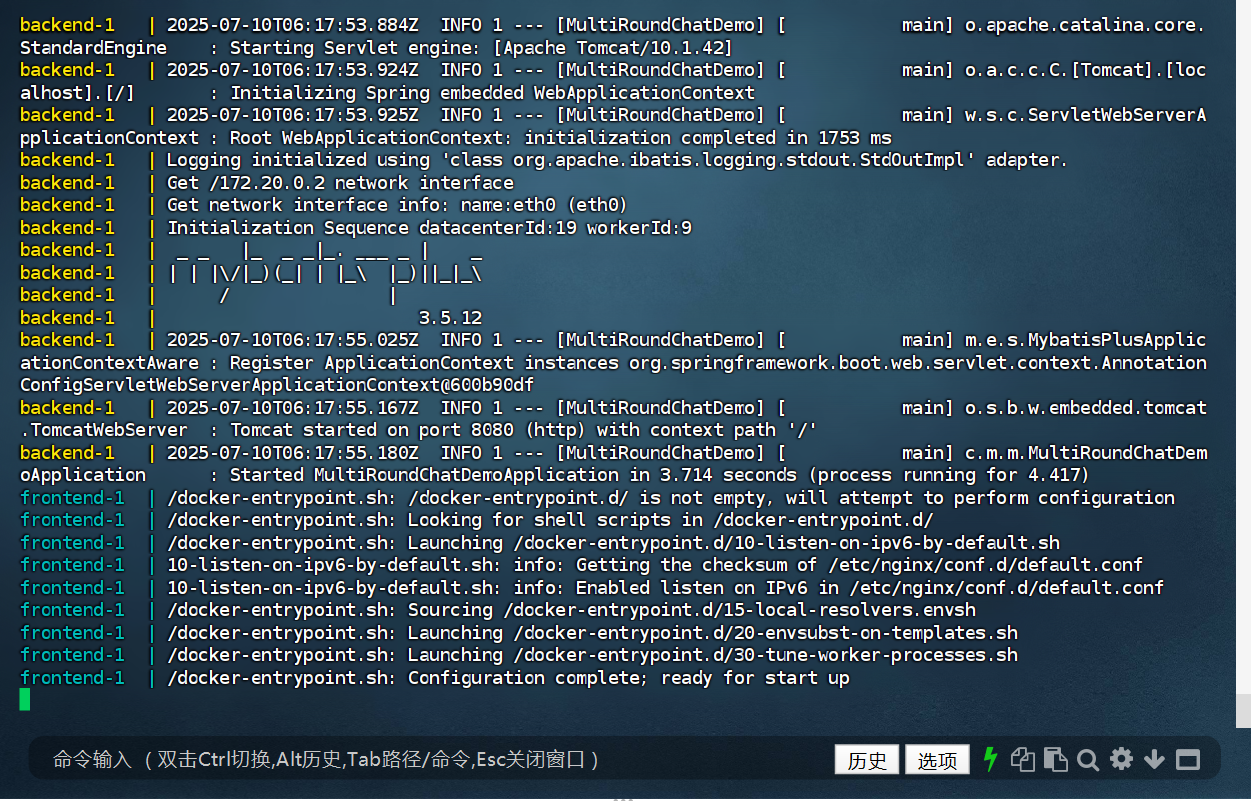Click 'frontend-1' label on the Configuration complete line
1251x801 pixels.
[x=72, y=678]
